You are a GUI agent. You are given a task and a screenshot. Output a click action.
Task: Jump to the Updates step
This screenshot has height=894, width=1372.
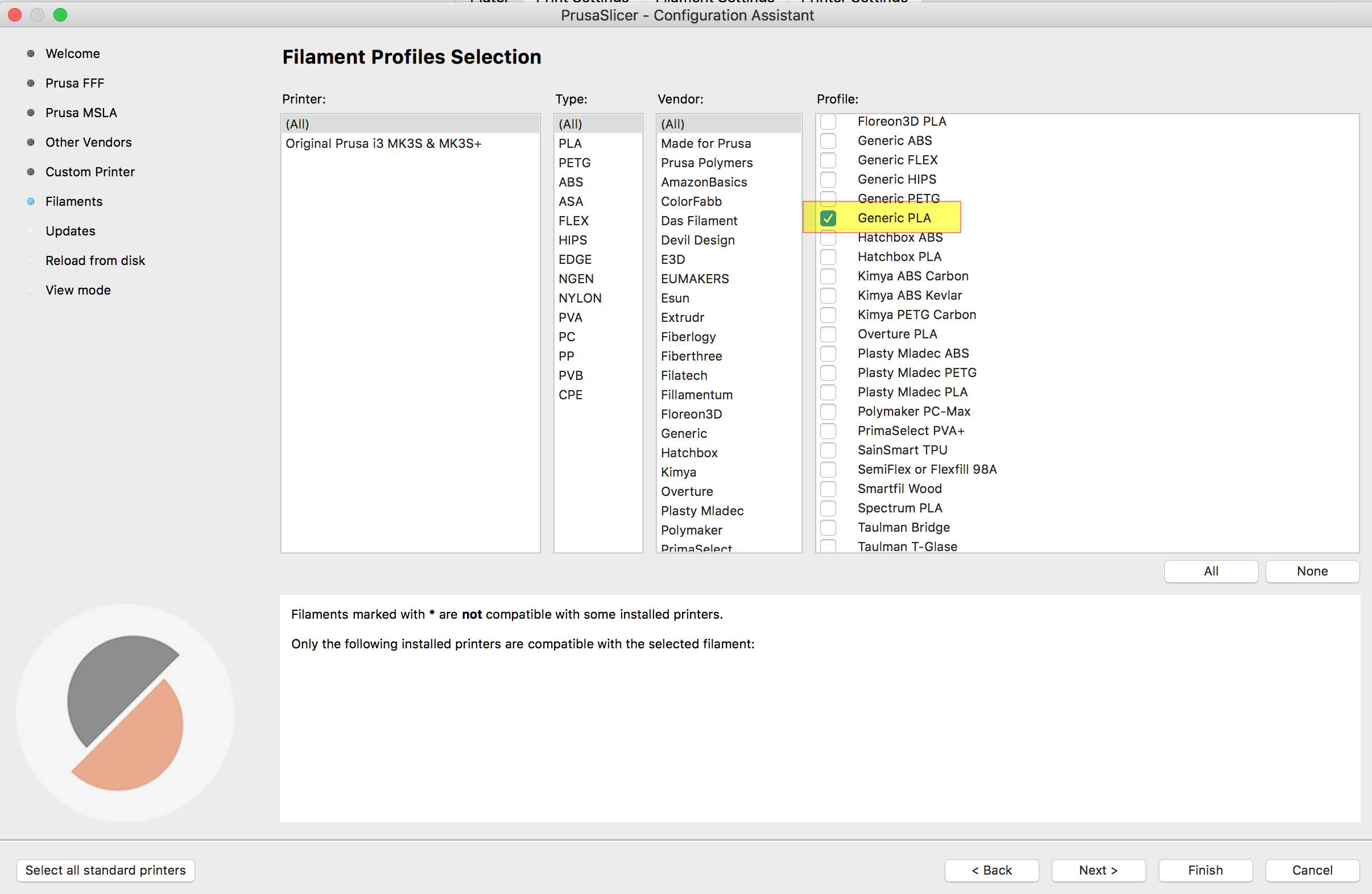(71, 231)
